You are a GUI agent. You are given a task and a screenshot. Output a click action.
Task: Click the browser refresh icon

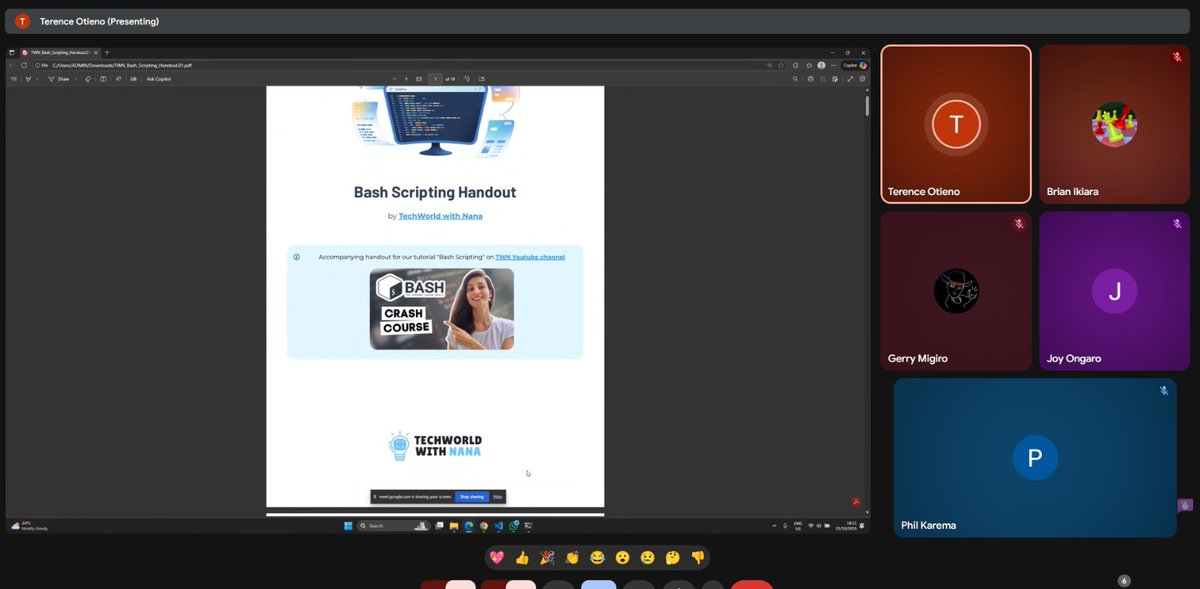24,65
